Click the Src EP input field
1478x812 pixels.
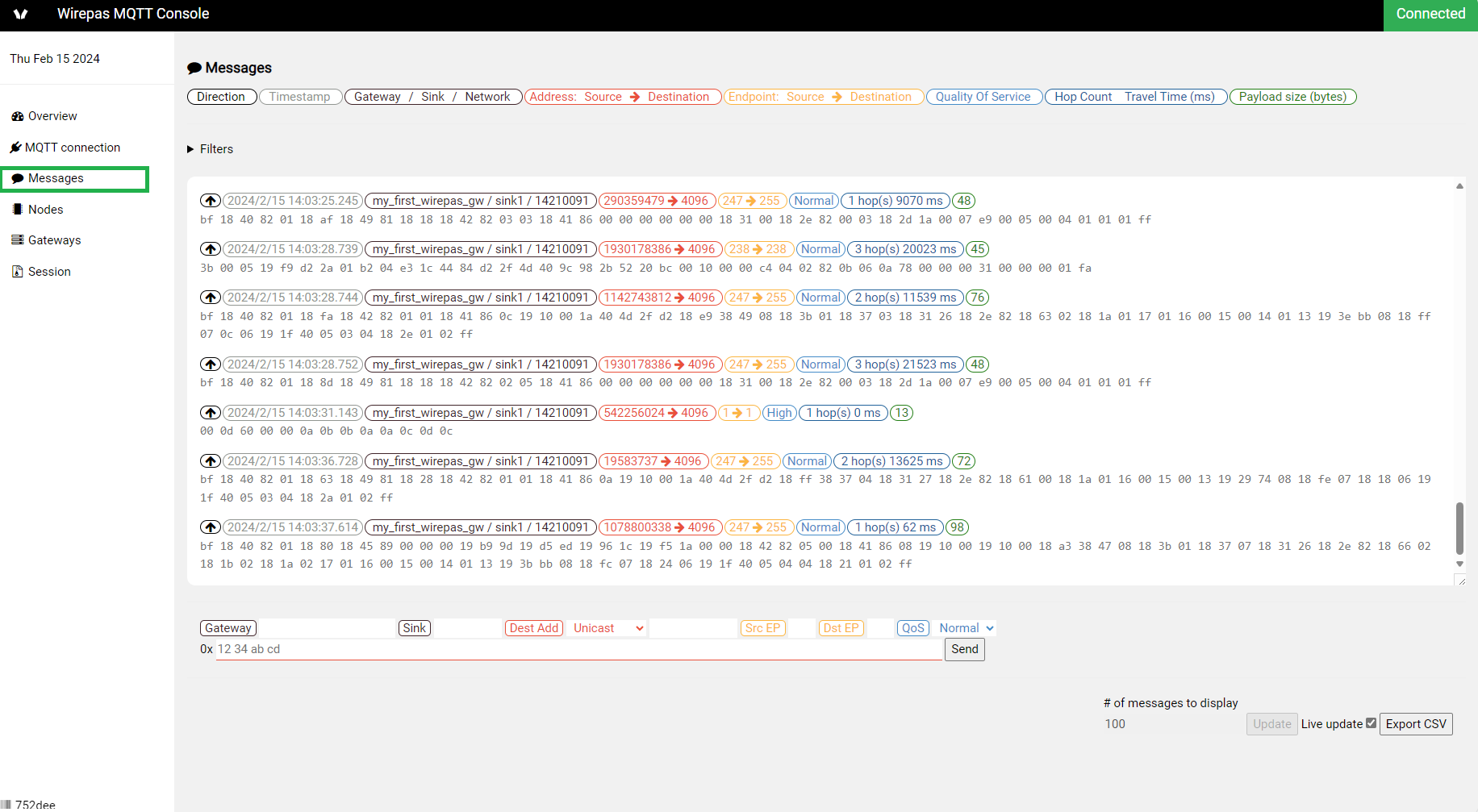[x=803, y=628]
